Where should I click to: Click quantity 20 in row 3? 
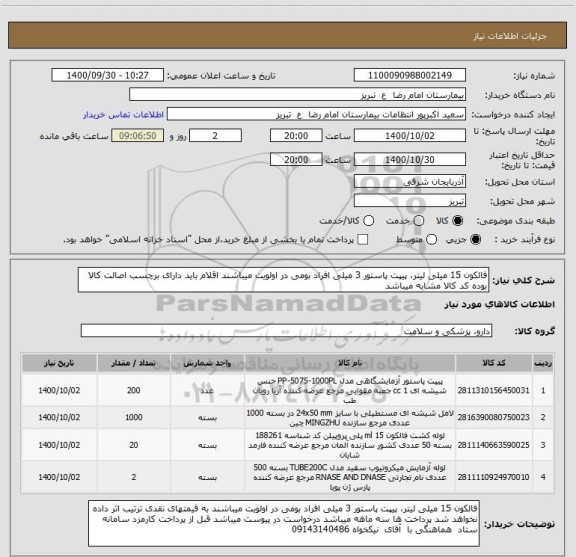point(134,445)
